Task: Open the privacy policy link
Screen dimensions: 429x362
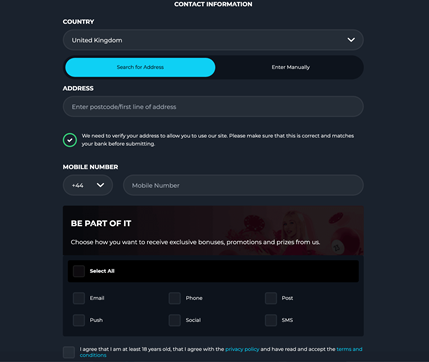Action: pyautogui.click(x=242, y=349)
